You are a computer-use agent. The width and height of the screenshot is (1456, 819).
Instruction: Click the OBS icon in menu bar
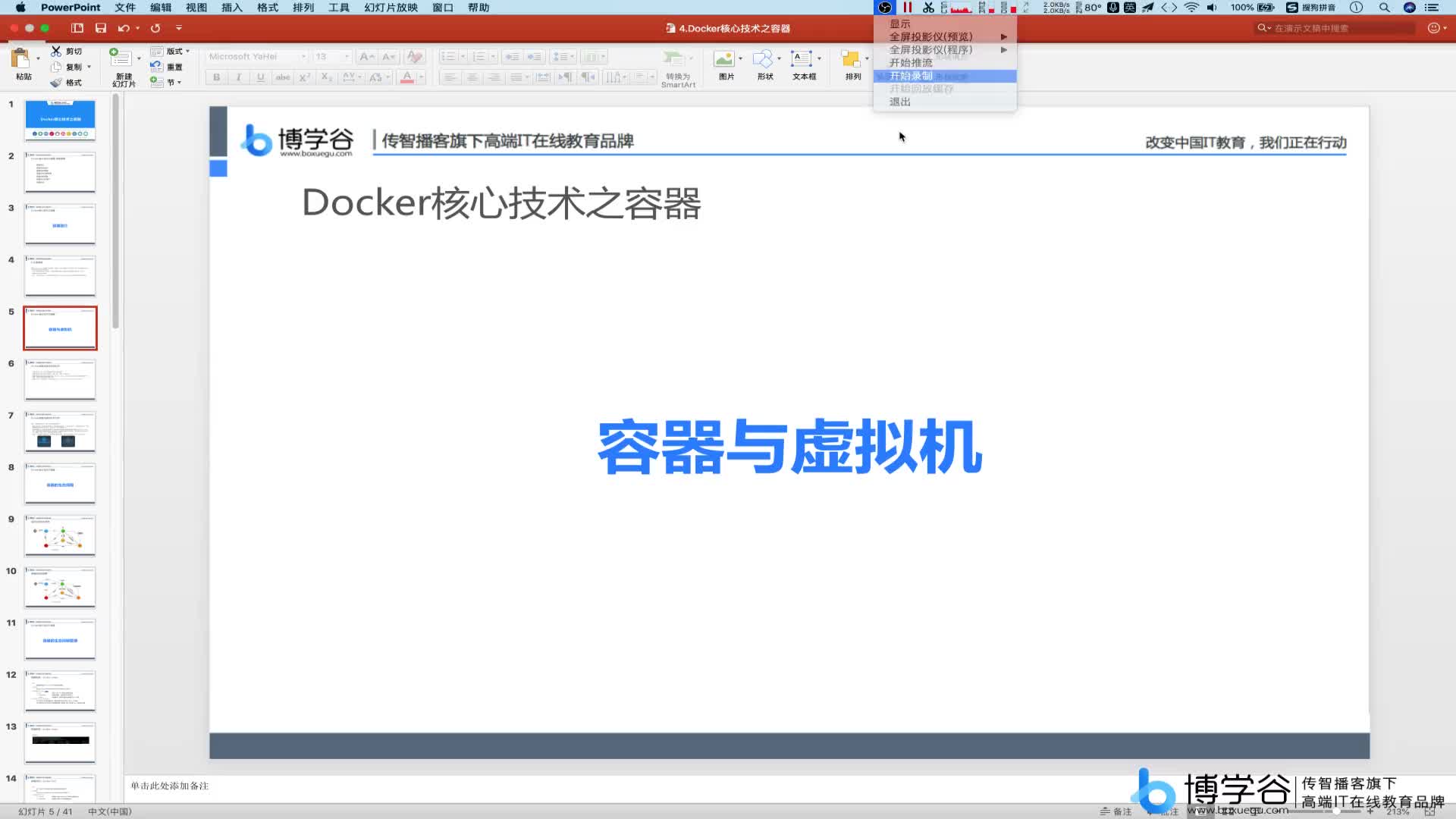885,8
